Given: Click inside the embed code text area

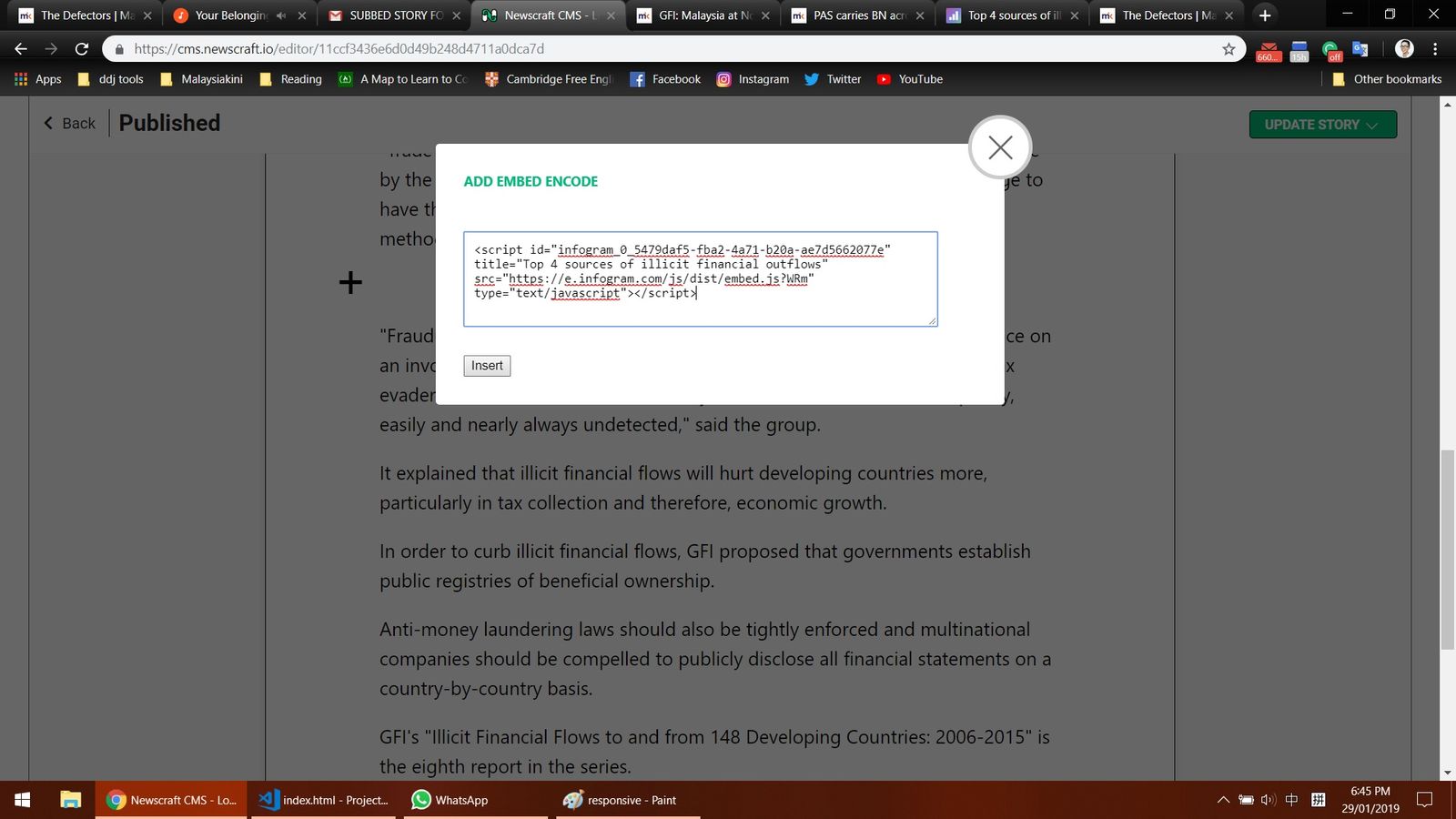Looking at the screenshot, I should point(699,279).
